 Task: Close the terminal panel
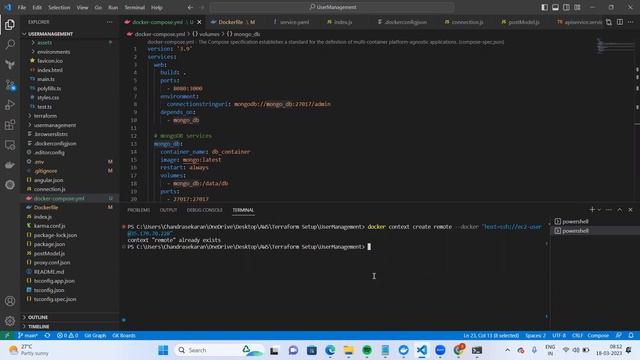click(x=630, y=209)
